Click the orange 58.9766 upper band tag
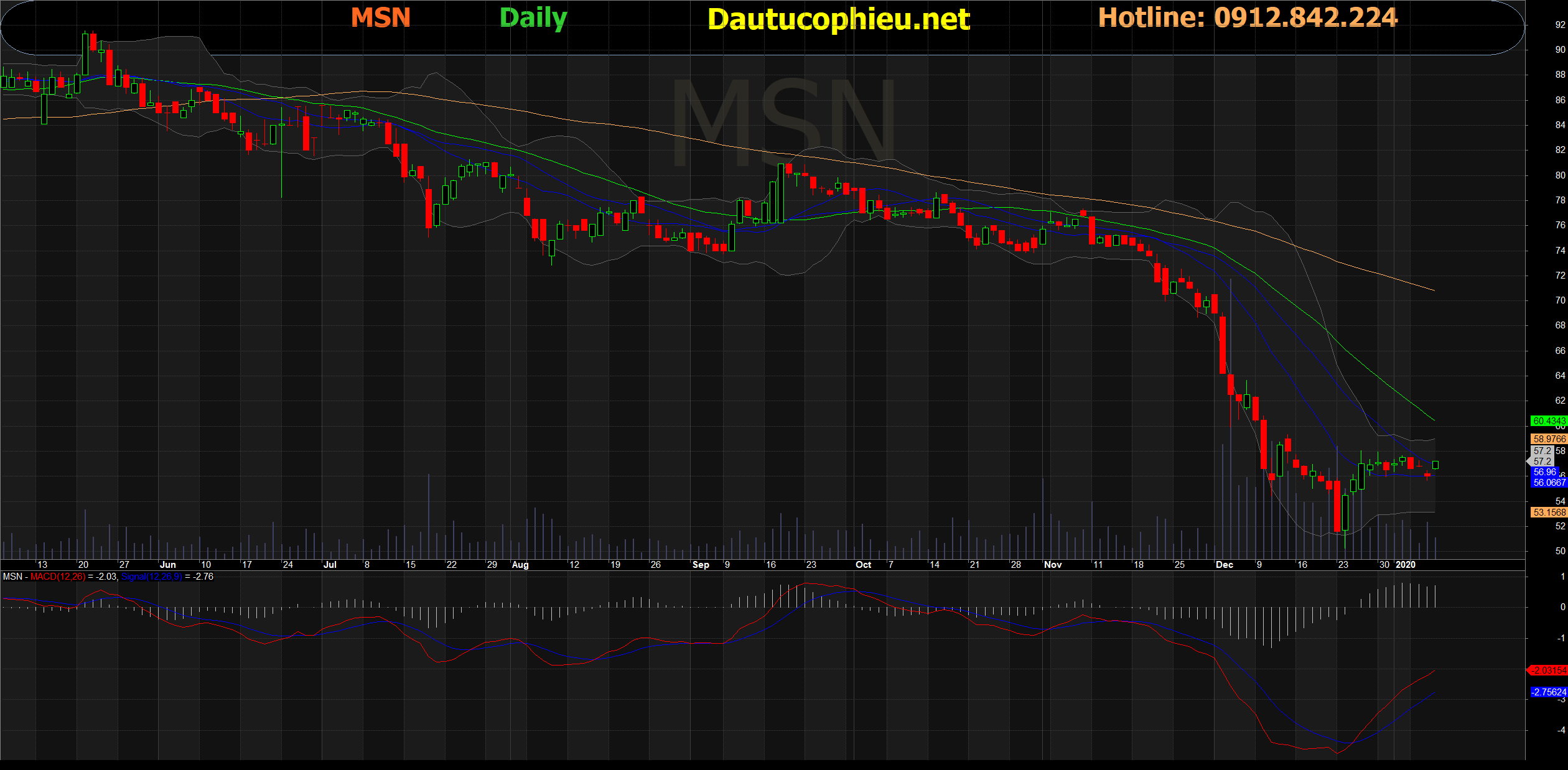The height and width of the screenshot is (770, 1568). click(x=1548, y=439)
